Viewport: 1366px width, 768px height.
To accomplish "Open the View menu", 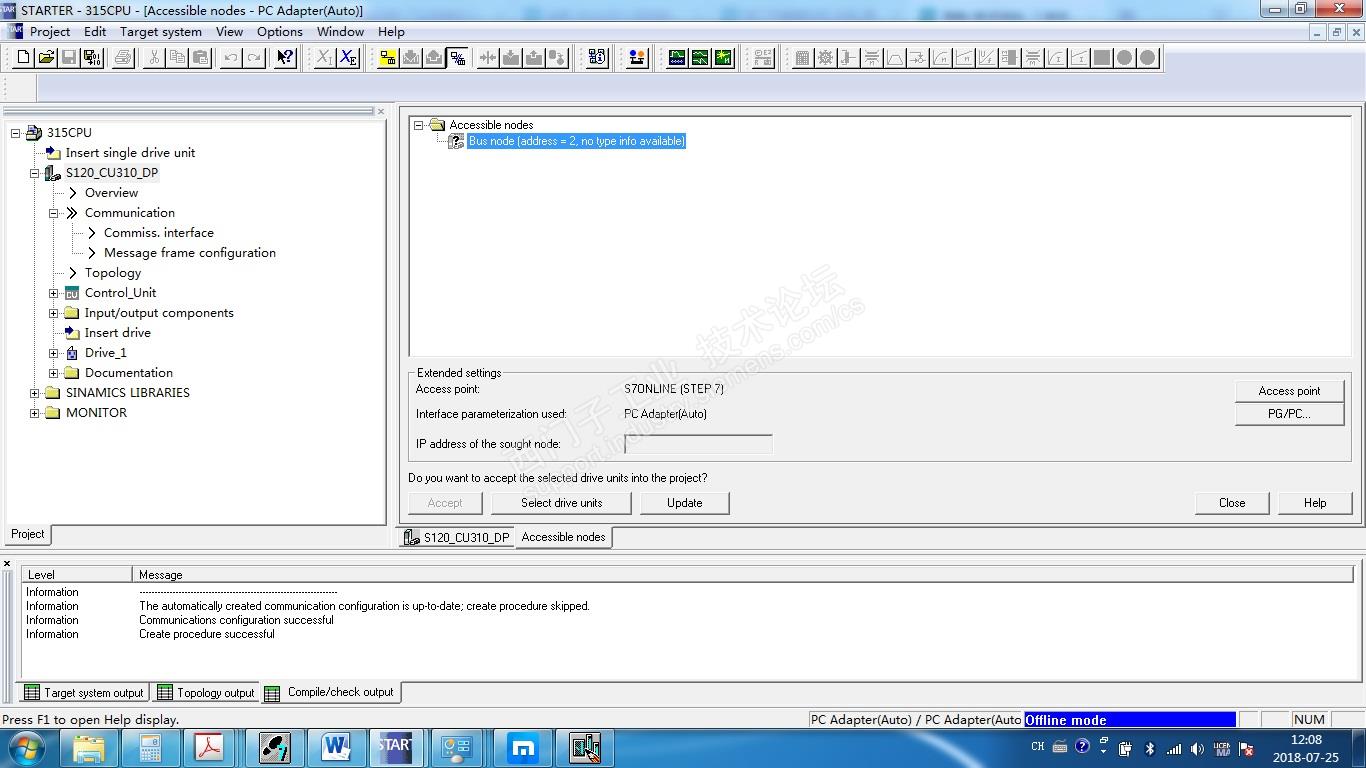I will (x=229, y=32).
